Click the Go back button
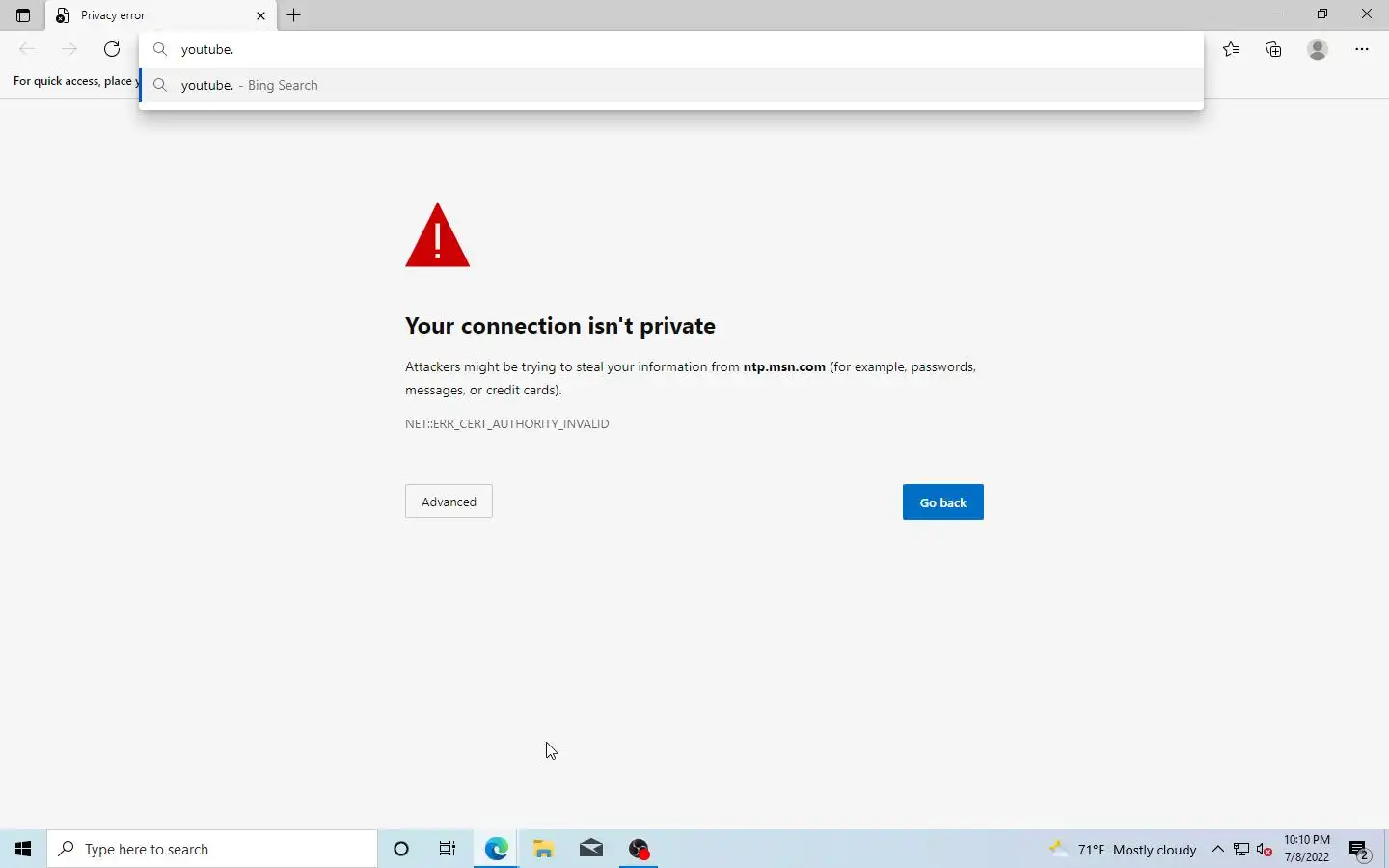Image resolution: width=1389 pixels, height=868 pixels. point(943,502)
